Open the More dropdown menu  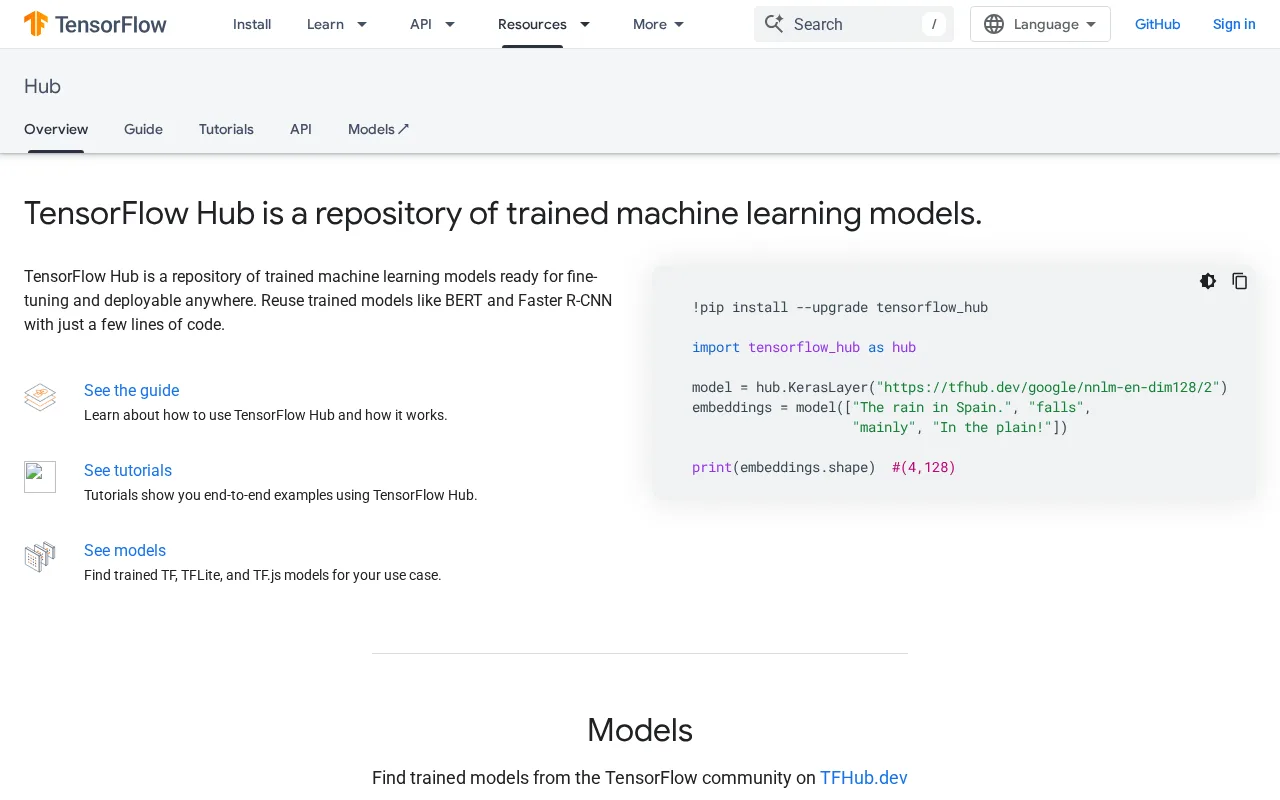coord(659,24)
